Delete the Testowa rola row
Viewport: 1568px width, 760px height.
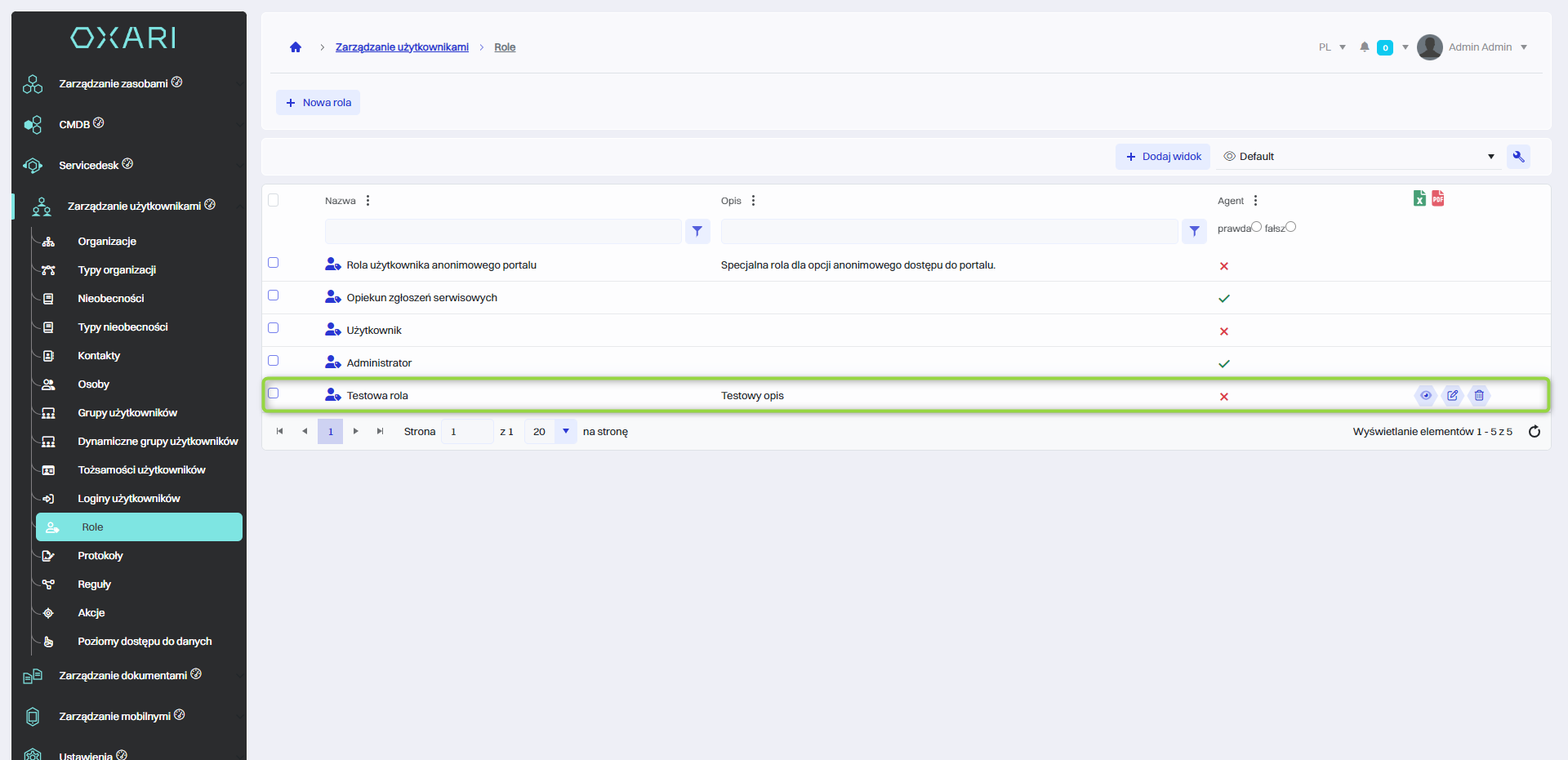pyautogui.click(x=1479, y=396)
